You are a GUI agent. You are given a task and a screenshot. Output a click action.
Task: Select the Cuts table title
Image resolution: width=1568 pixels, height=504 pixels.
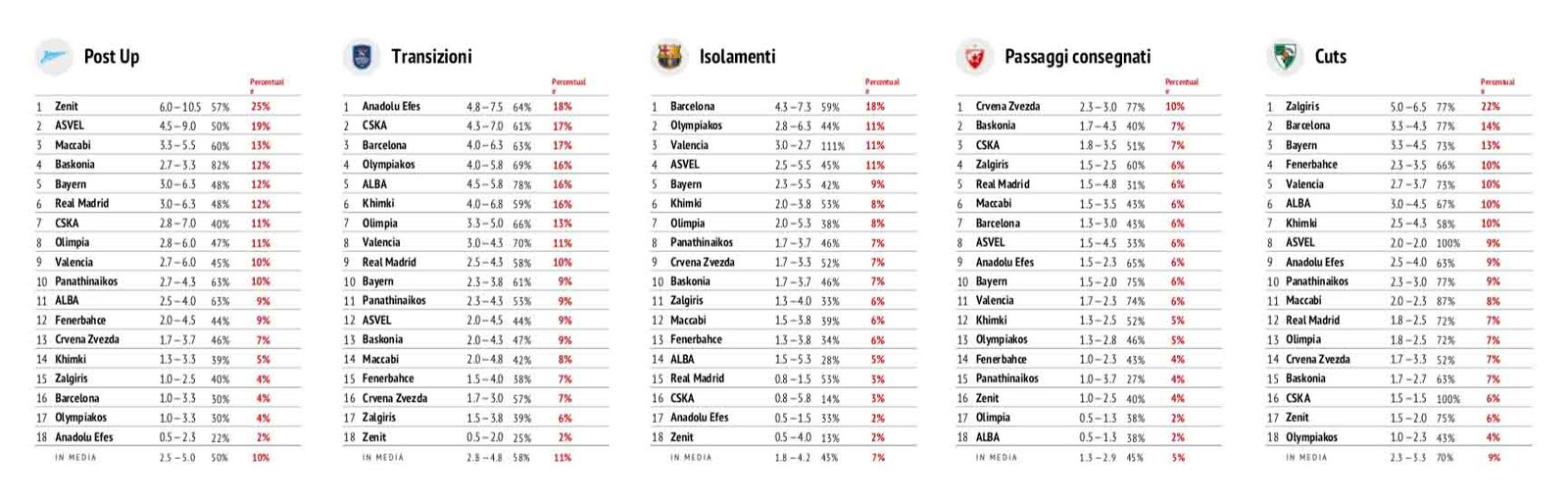coord(1330,57)
